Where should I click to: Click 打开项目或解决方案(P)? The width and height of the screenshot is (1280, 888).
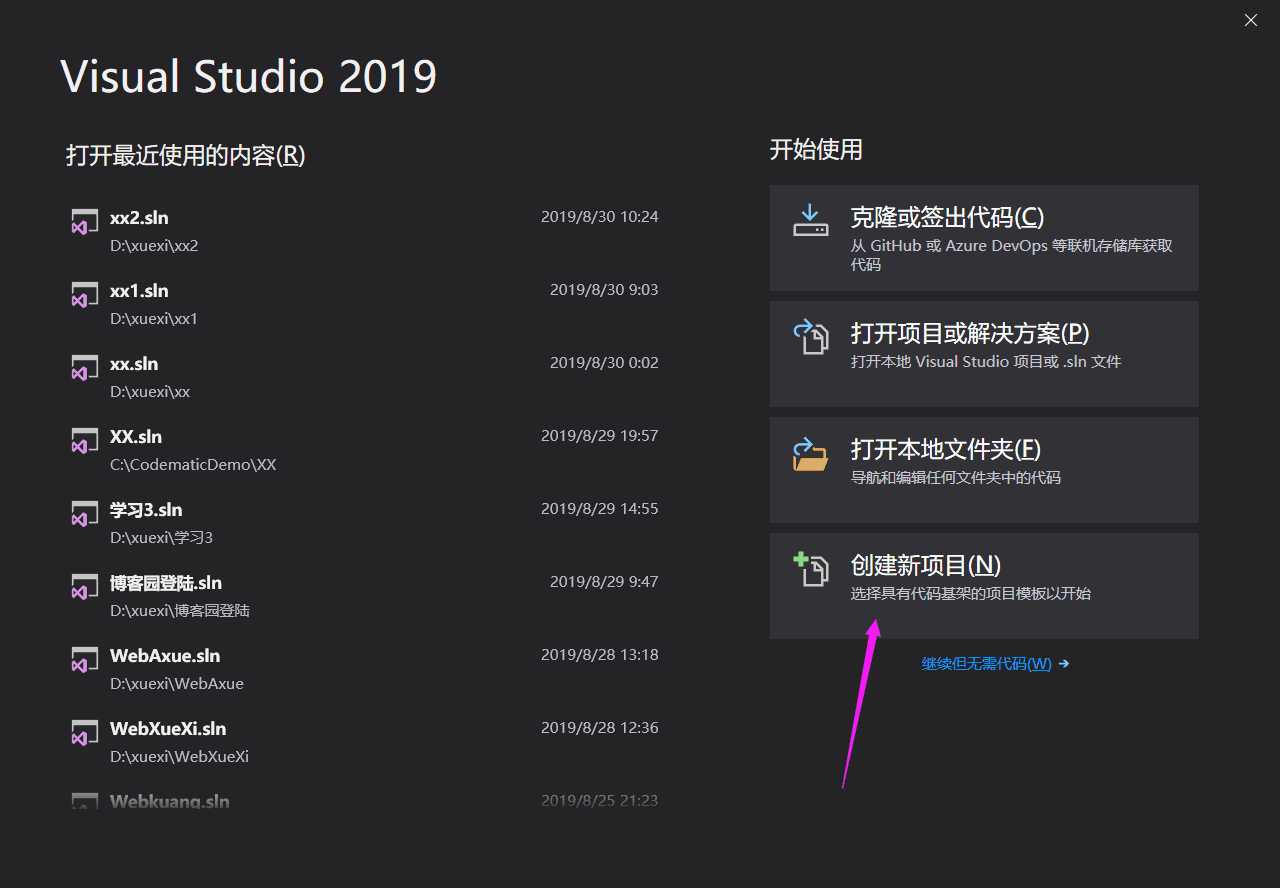(x=984, y=353)
